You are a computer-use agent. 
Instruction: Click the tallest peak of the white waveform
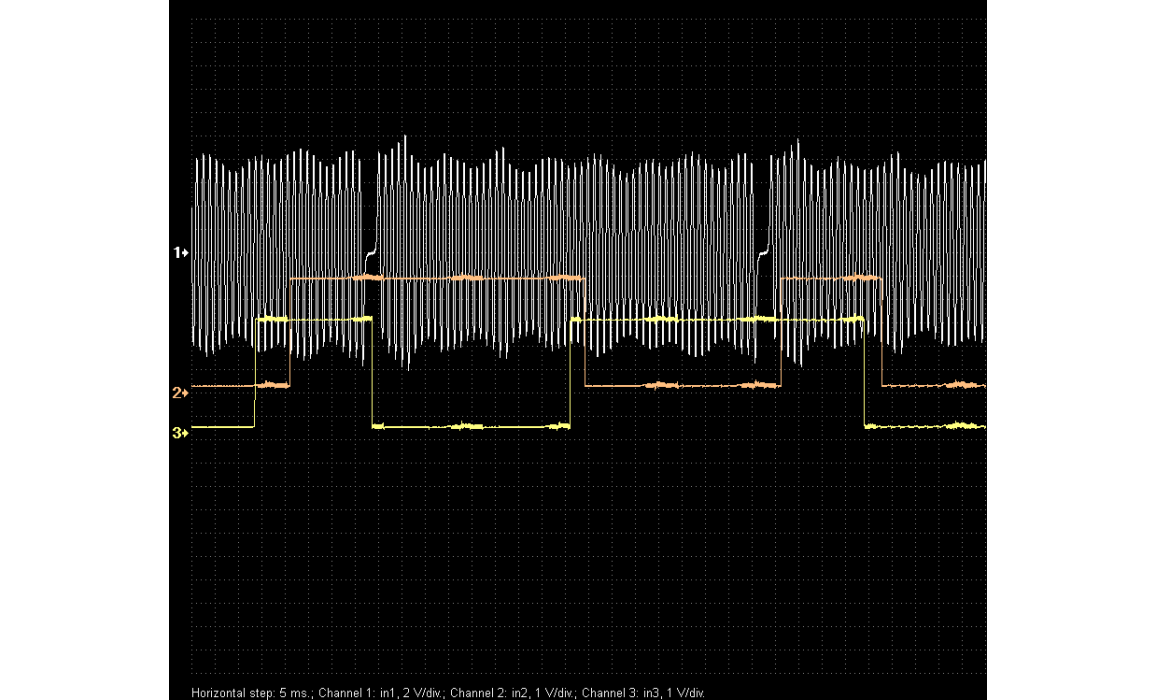pos(405,138)
